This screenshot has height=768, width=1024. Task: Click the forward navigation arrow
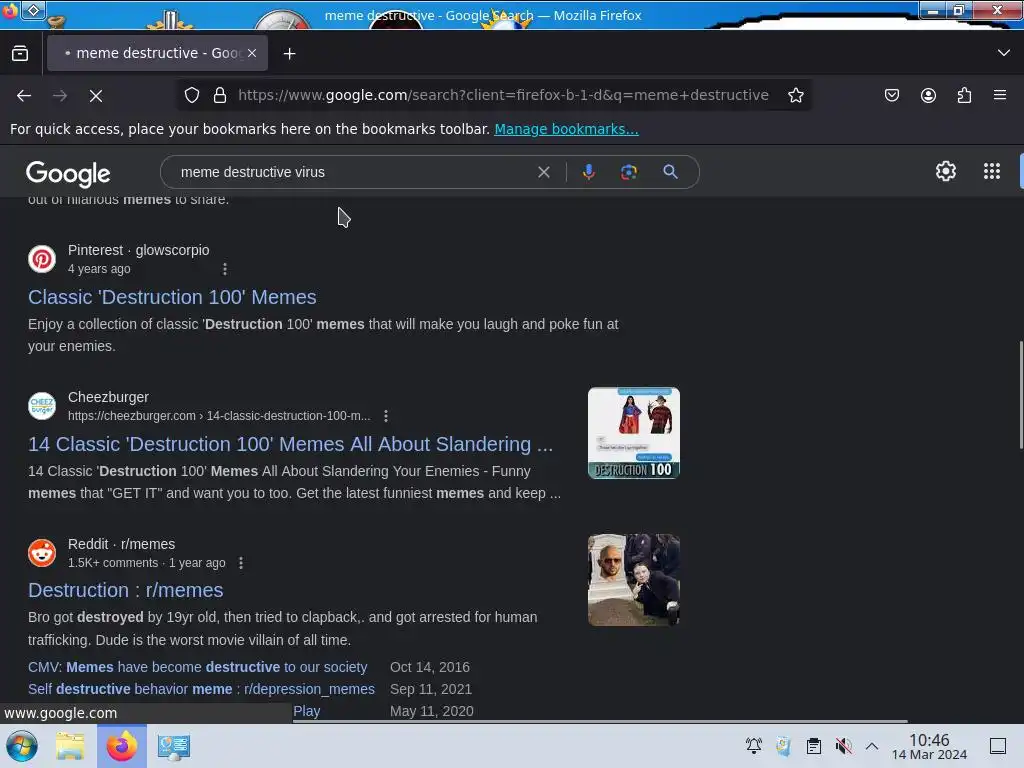(60, 95)
